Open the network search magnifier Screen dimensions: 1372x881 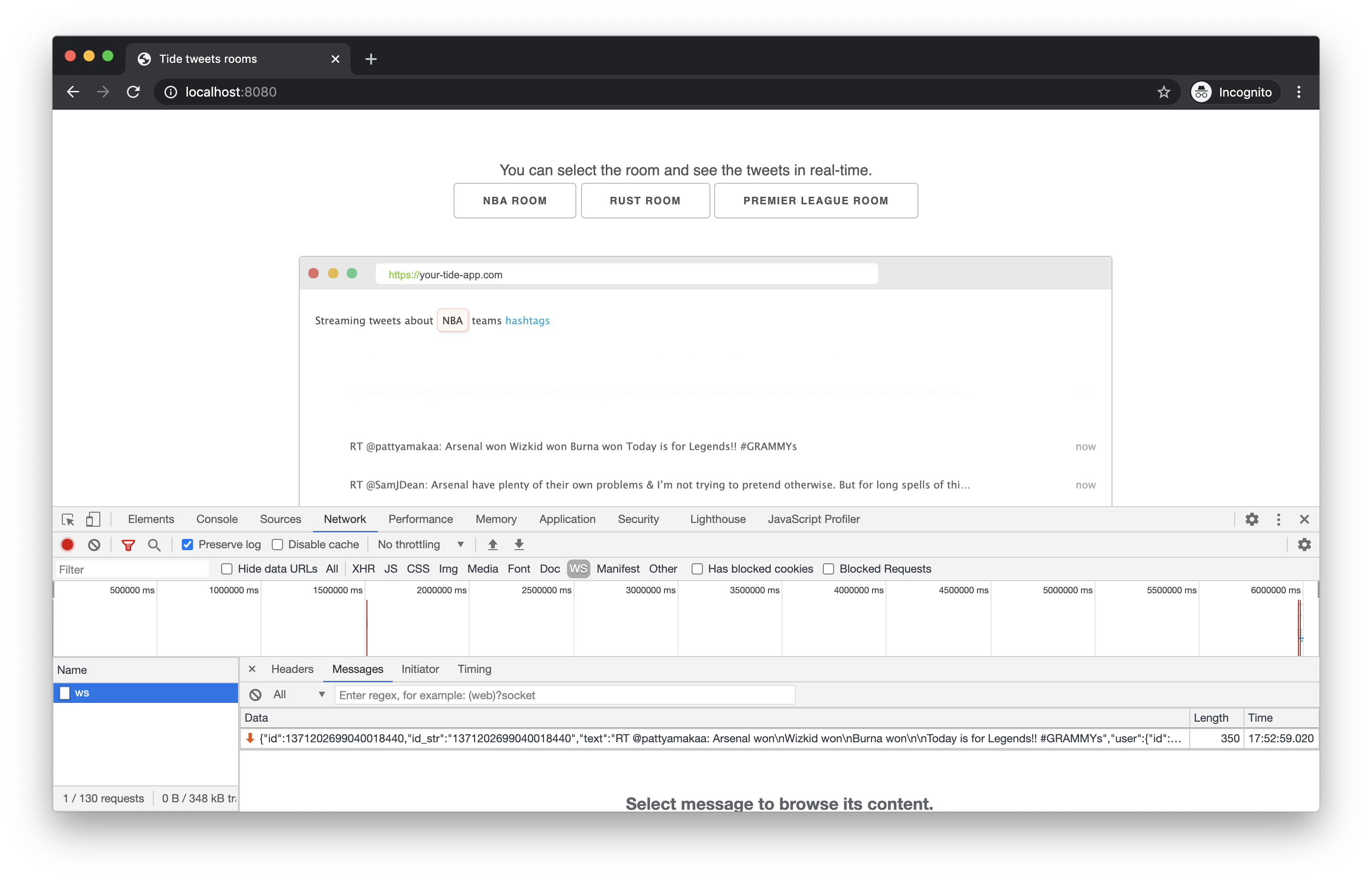[154, 545]
